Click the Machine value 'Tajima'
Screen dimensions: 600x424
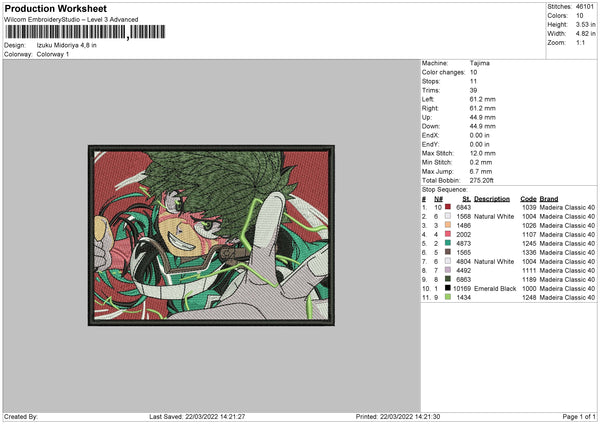click(x=479, y=63)
